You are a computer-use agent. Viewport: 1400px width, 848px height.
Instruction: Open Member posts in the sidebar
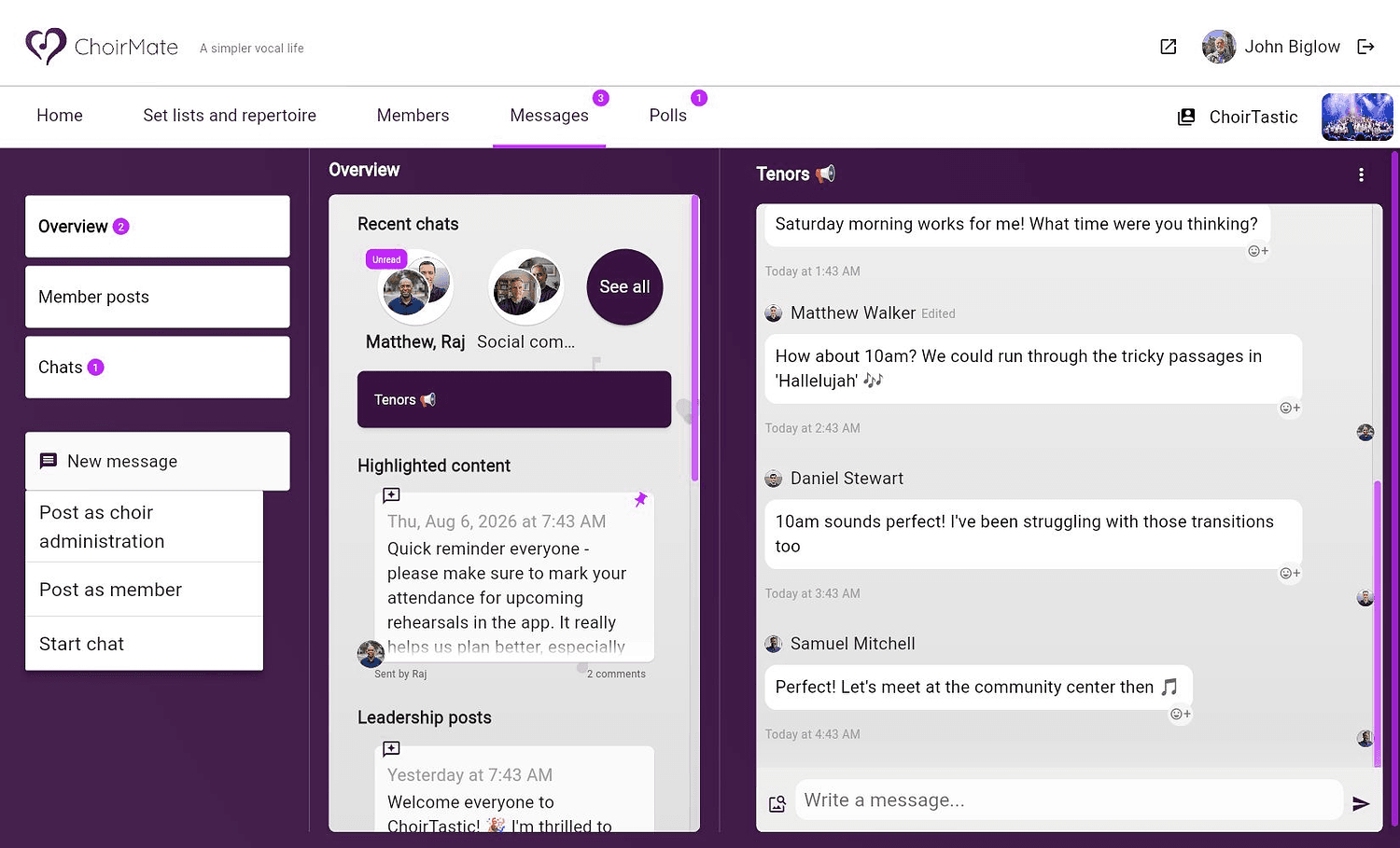tap(158, 297)
